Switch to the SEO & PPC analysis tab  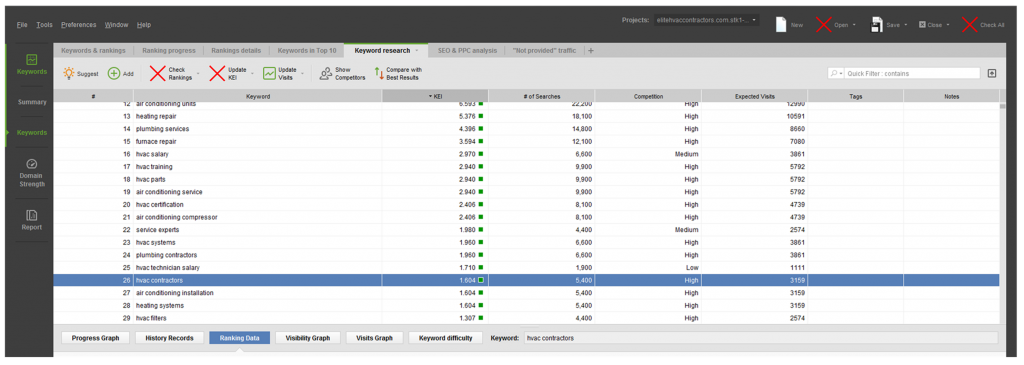pyautogui.click(x=467, y=50)
